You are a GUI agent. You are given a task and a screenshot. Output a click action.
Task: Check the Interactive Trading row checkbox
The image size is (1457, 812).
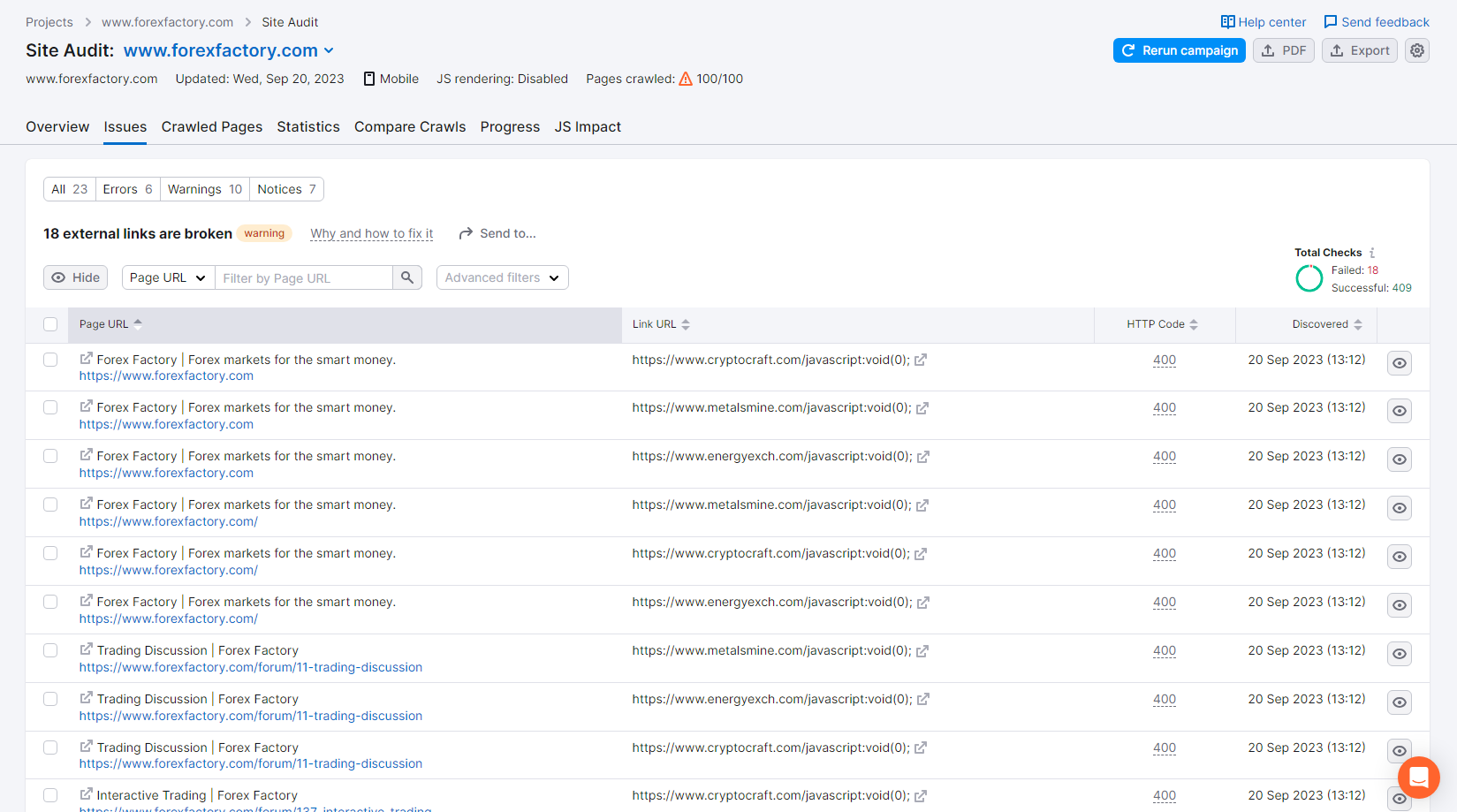[50, 795]
